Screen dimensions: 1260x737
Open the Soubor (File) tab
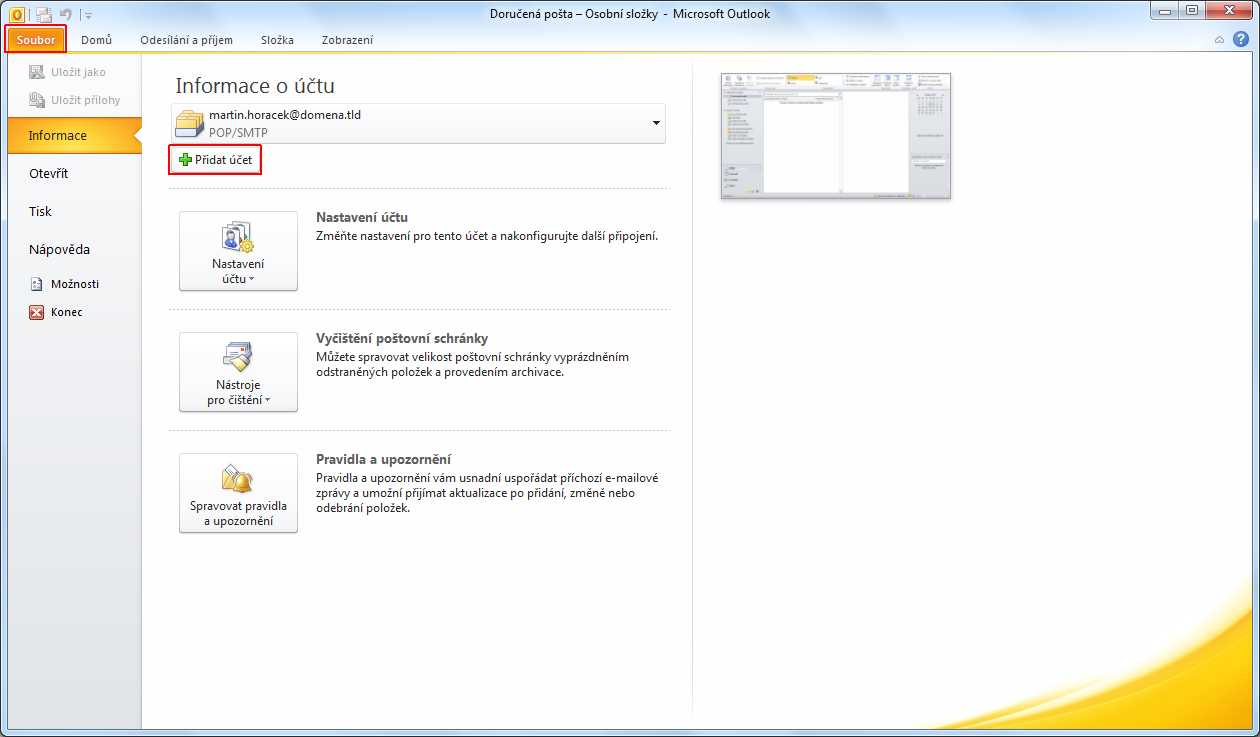pyautogui.click(x=36, y=40)
